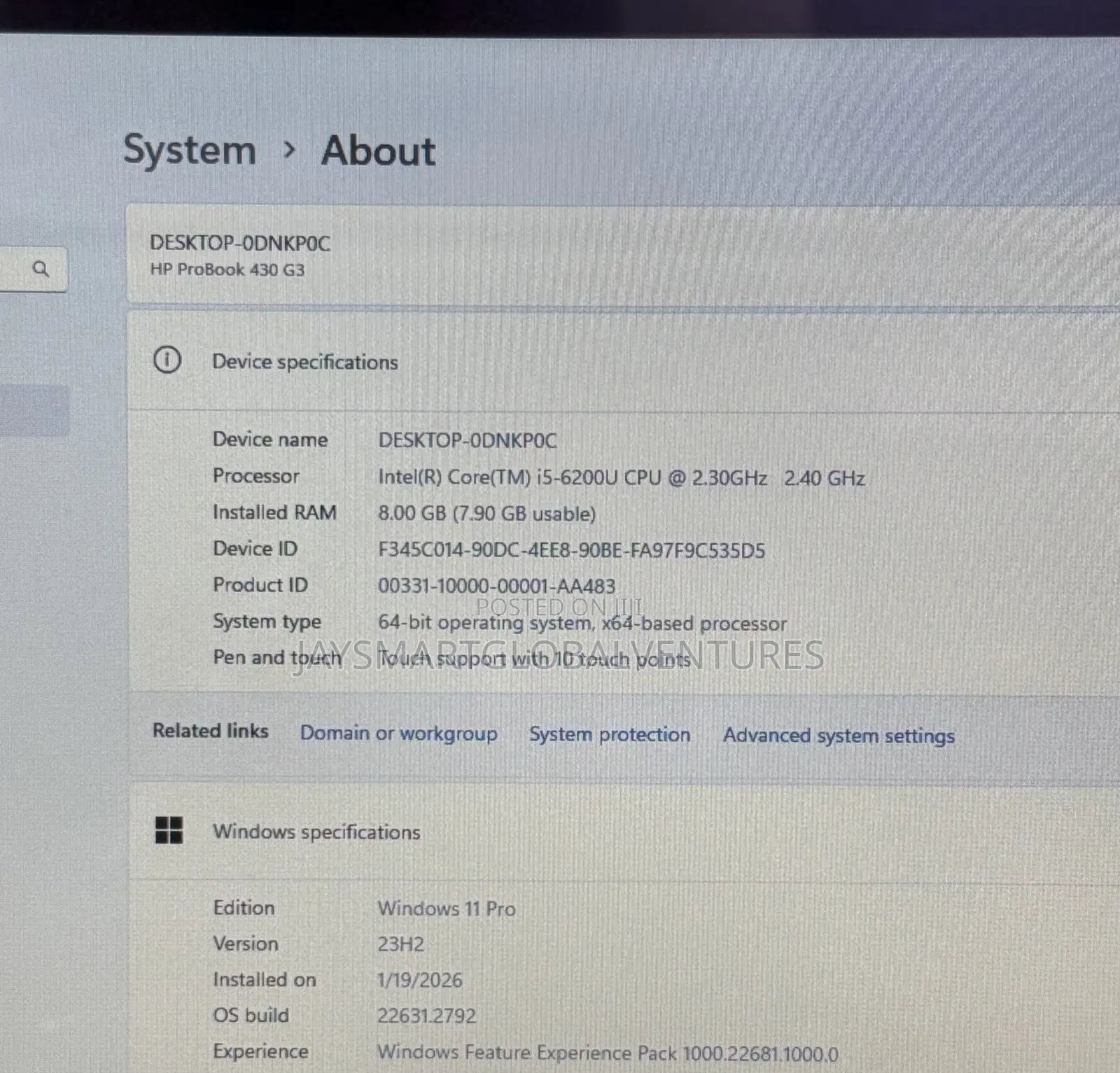Click the Version label

point(246,944)
